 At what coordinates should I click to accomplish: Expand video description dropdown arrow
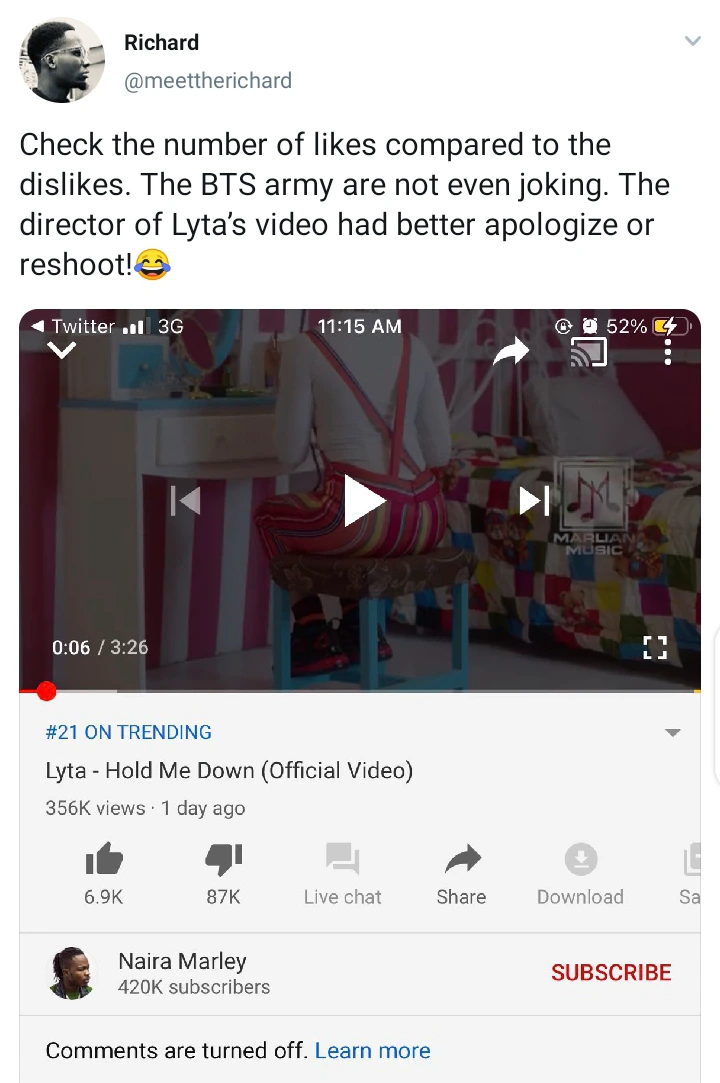(672, 732)
